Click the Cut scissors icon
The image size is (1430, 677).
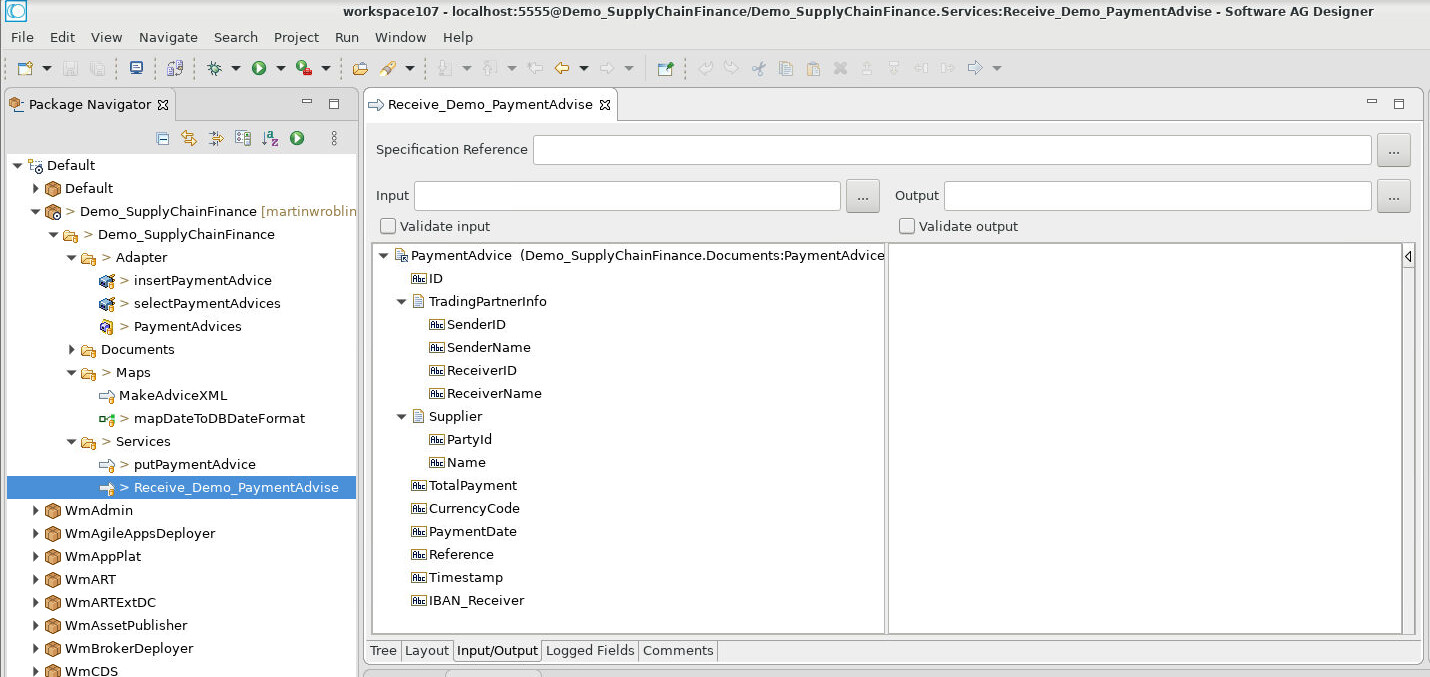click(758, 68)
